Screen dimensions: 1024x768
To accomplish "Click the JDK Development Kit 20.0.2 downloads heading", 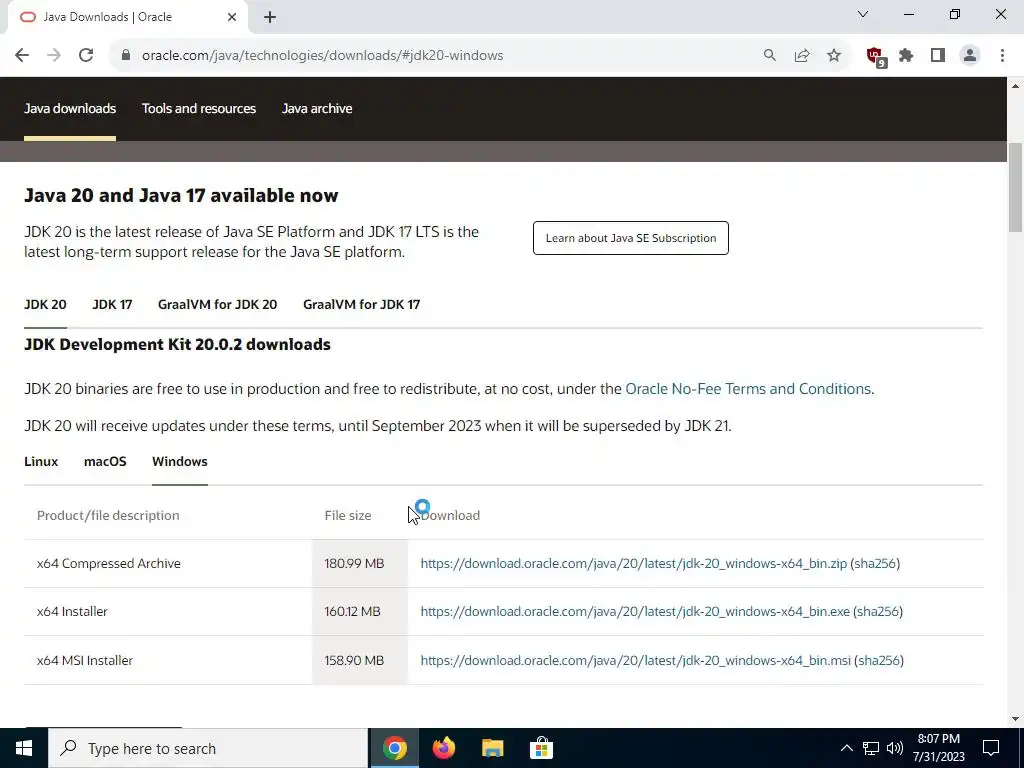I will pos(177,344).
